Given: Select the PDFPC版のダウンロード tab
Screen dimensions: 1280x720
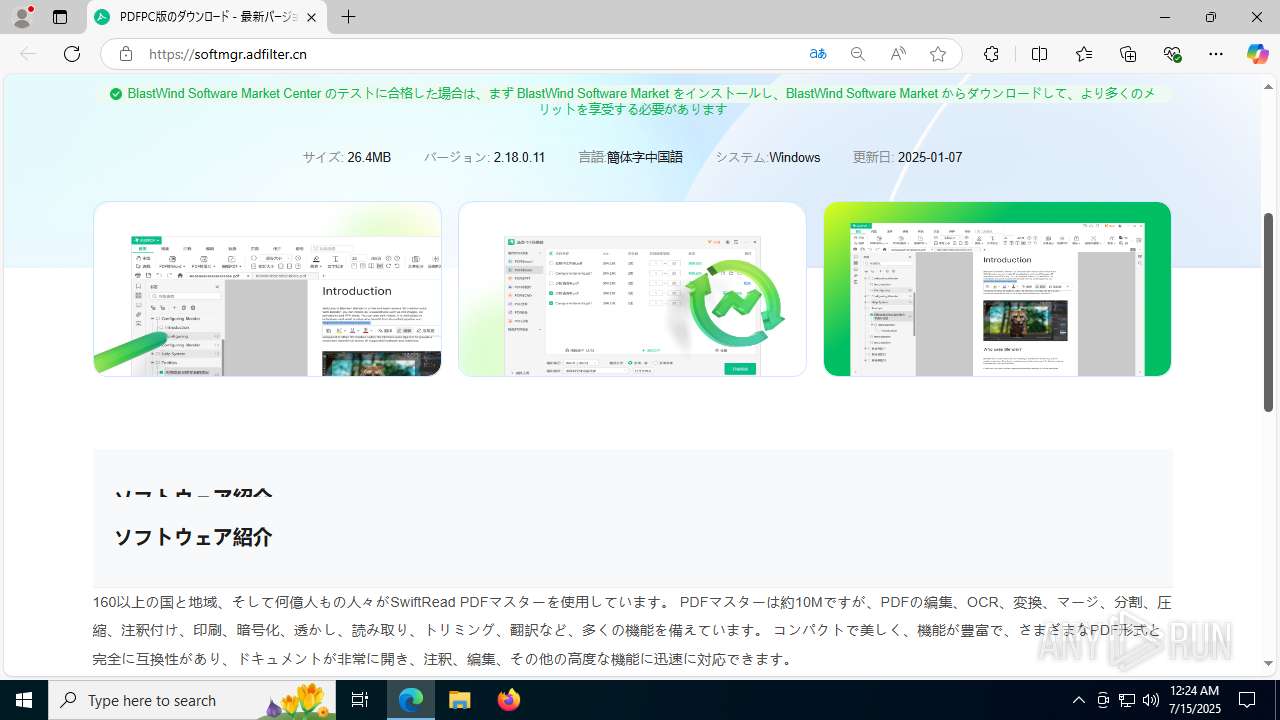Looking at the screenshot, I should click(x=207, y=17).
